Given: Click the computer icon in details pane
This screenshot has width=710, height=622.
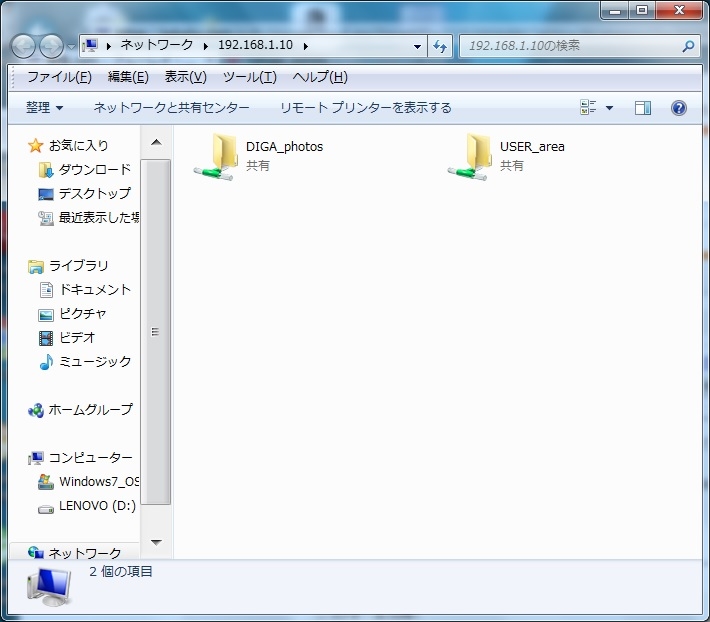Looking at the screenshot, I should click(49, 587).
